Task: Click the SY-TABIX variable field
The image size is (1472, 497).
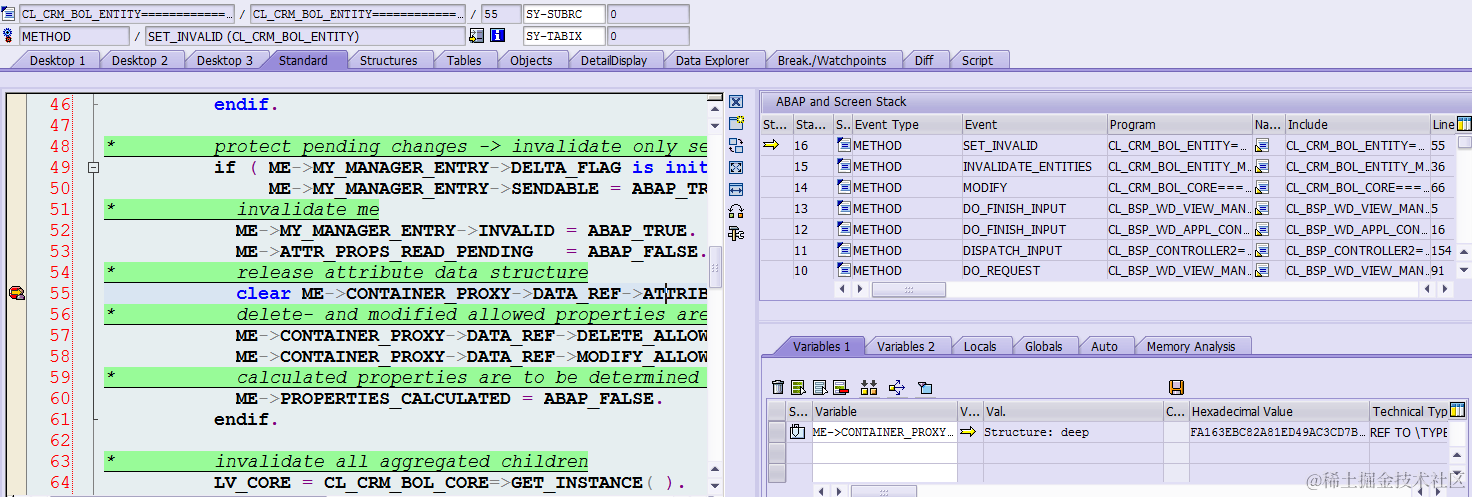Action: click(x=564, y=36)
